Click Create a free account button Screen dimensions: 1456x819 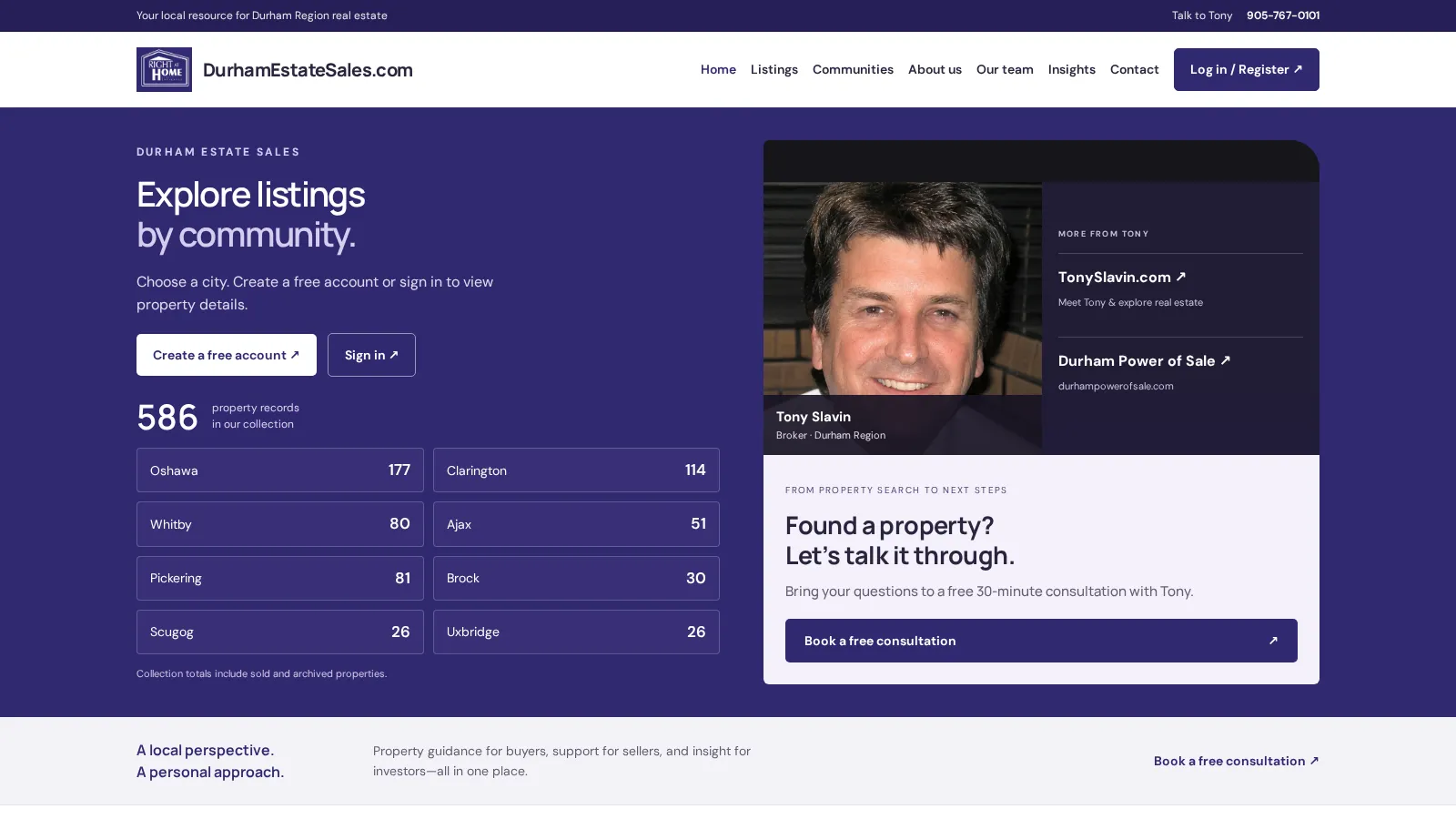pyautogui.click(x=227, y=355)
